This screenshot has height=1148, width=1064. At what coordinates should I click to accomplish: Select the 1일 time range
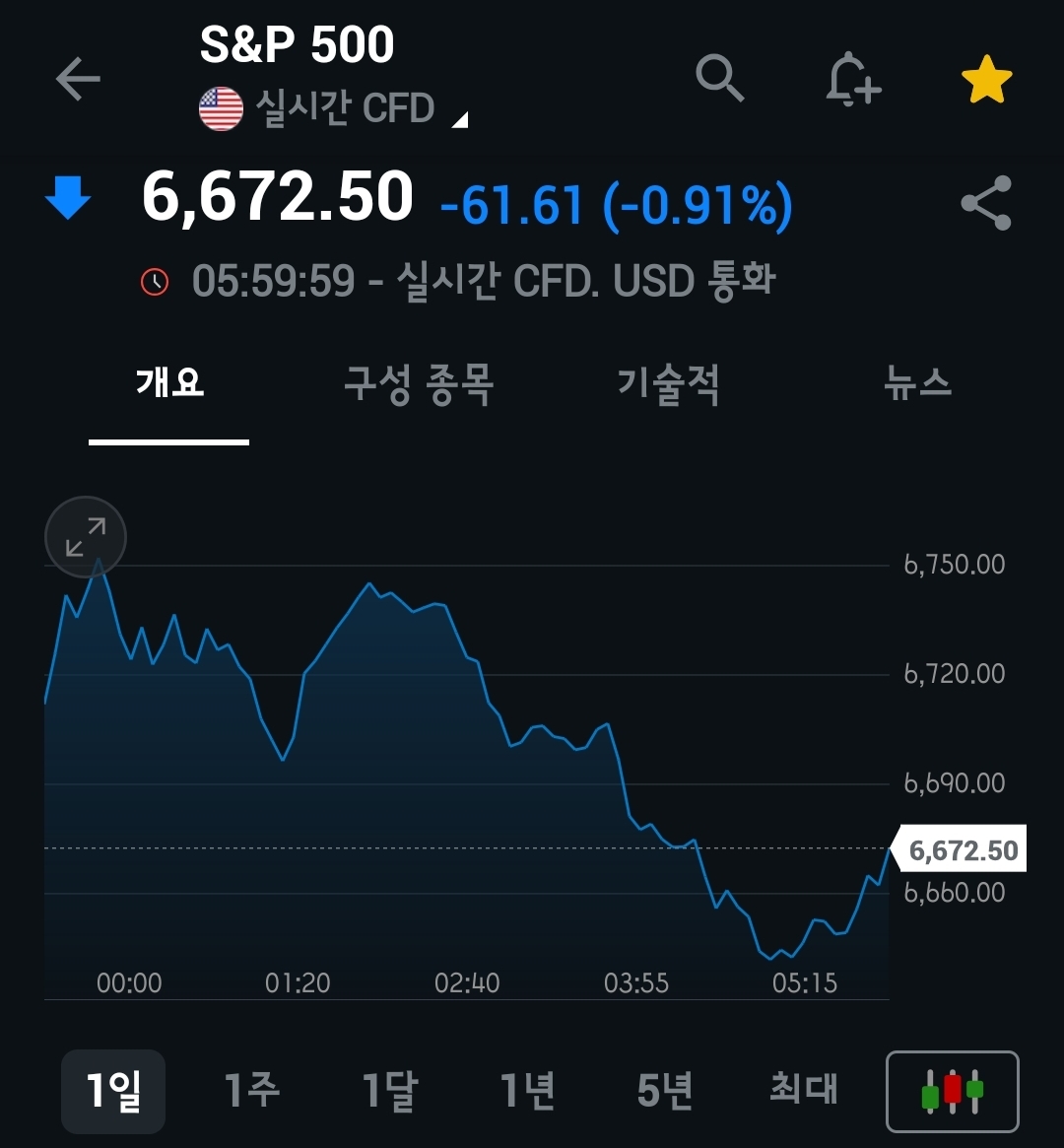click(x=113, y=1091)
